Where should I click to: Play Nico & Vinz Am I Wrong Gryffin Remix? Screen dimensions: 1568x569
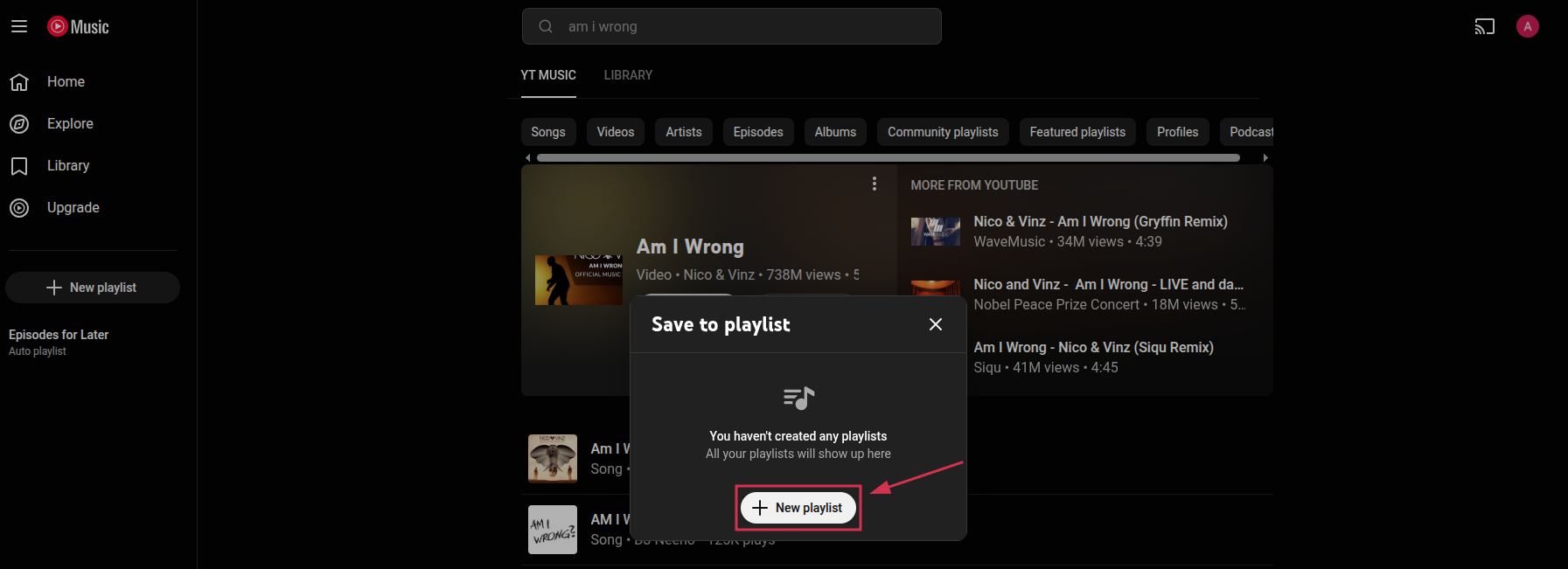(x=1100, y=222)
